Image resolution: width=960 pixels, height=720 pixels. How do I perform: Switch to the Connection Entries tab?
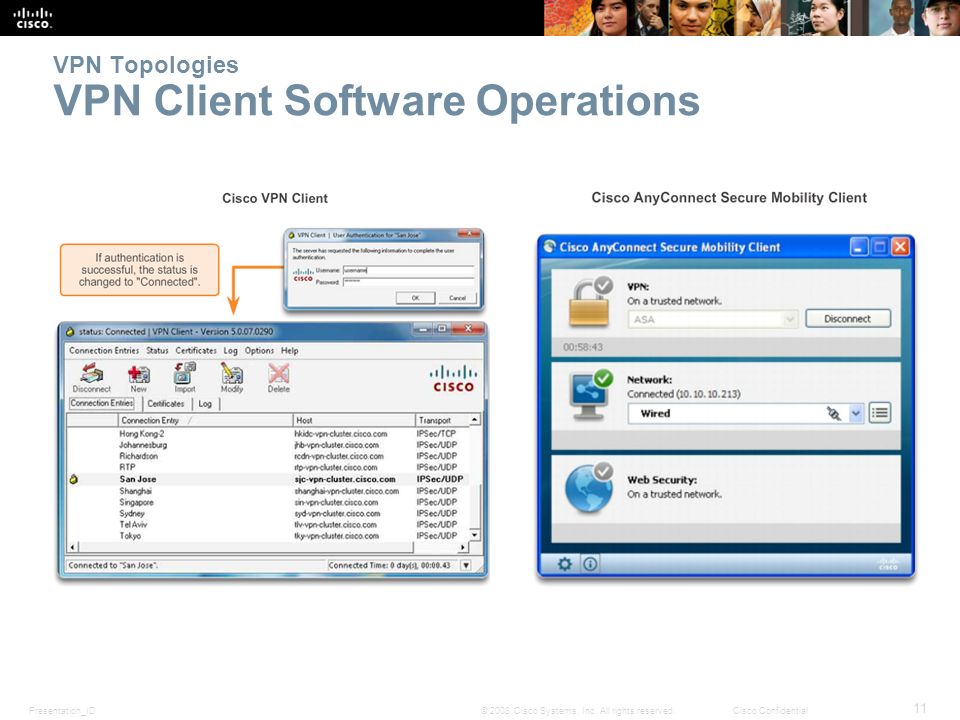point(102,403)
